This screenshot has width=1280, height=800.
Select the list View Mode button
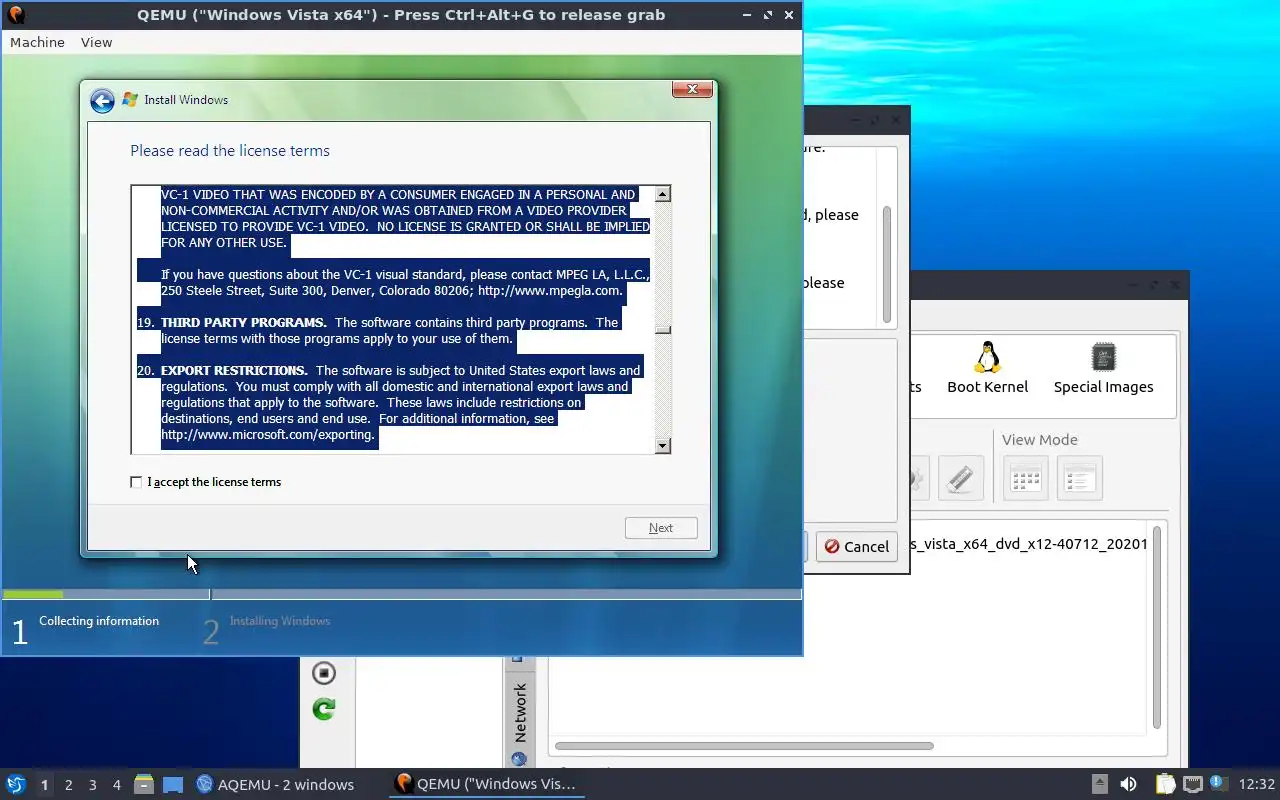1080,478
